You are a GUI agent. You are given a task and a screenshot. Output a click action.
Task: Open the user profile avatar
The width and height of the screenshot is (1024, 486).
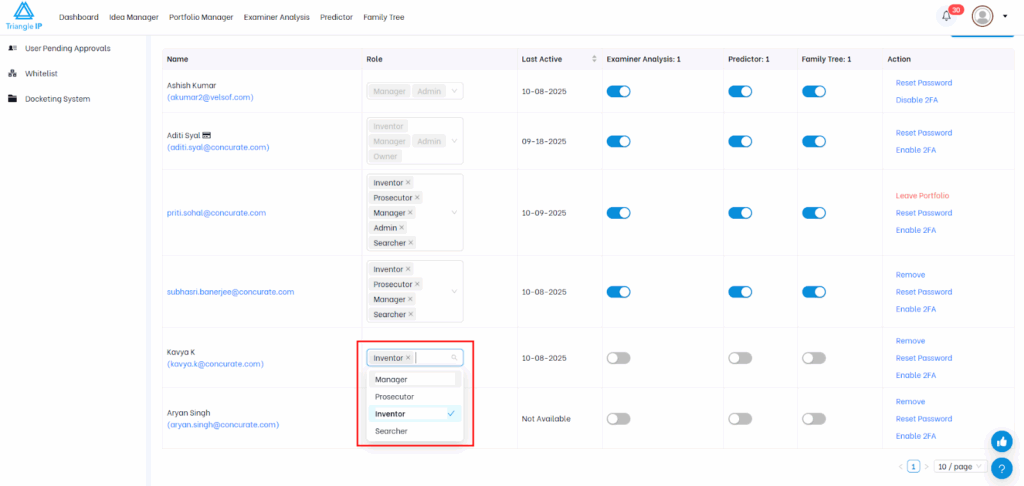tap(982, 16)
